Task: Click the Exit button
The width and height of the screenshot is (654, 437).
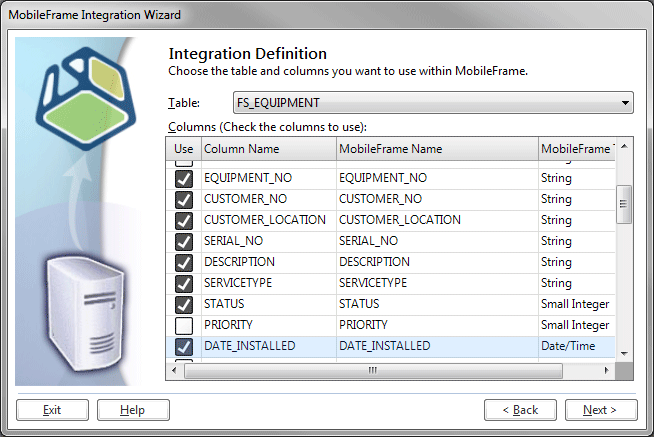Action: [52, 410]
